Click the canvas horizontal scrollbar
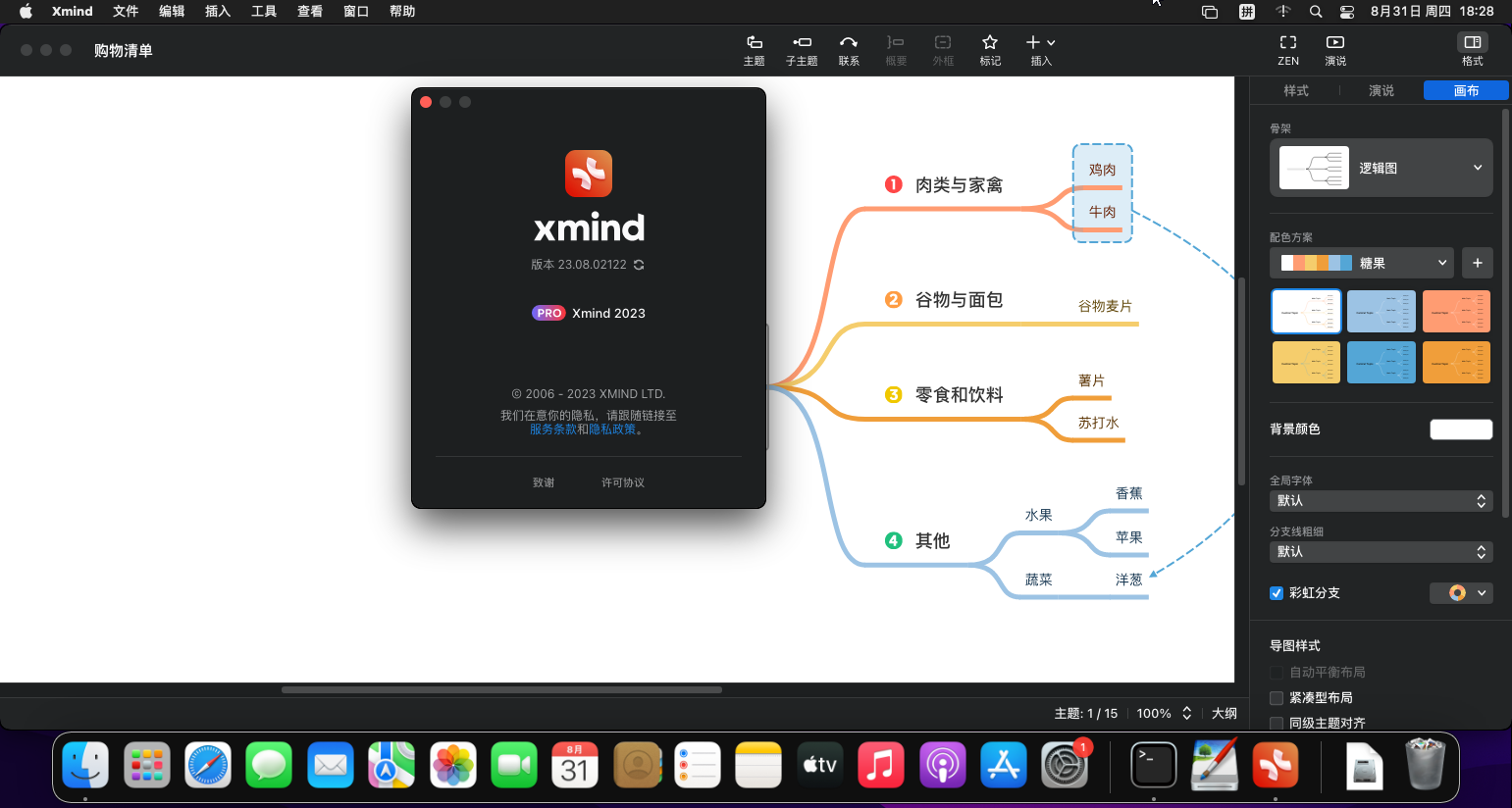 tap(501, 689)
